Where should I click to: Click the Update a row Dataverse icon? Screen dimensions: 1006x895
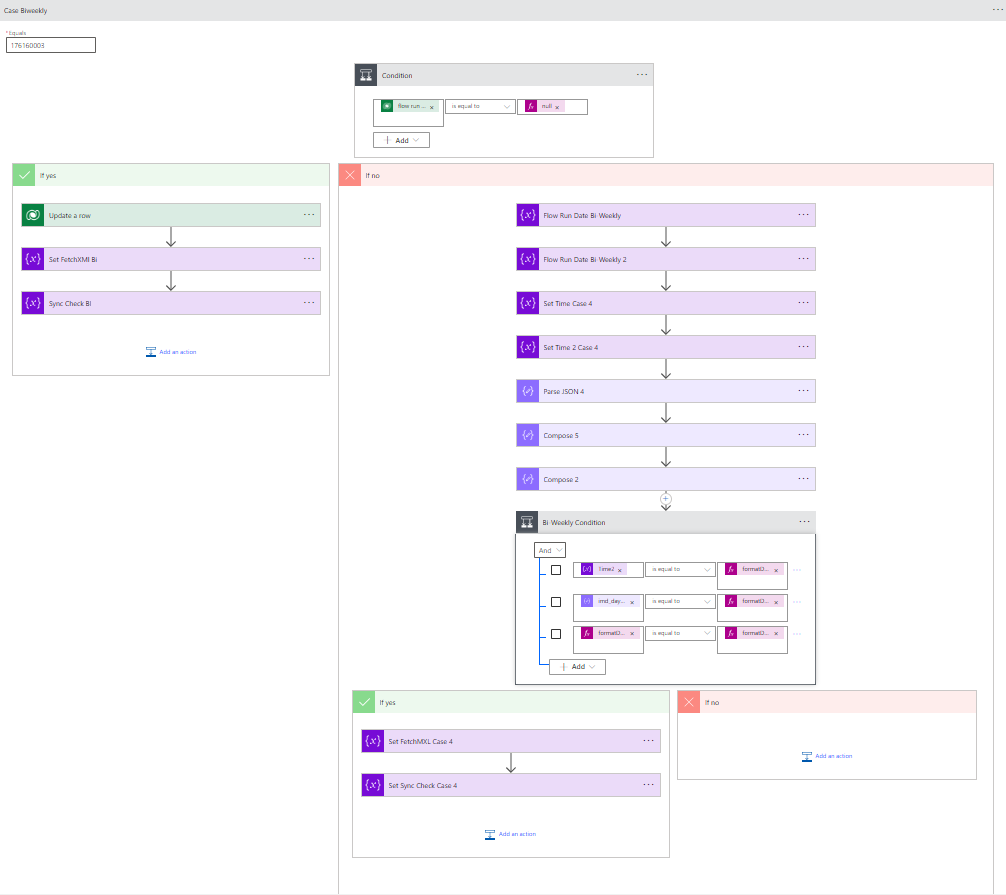tap(33, 215)
